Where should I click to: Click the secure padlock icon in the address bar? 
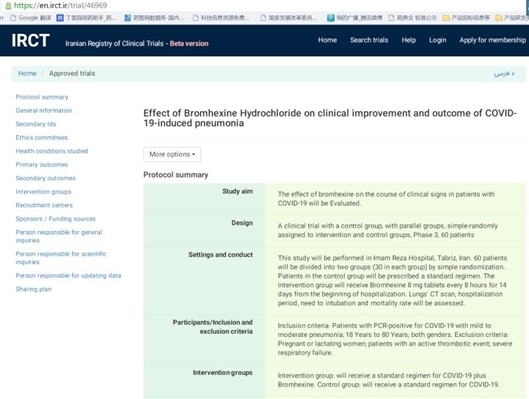click(x=8, y=5)
